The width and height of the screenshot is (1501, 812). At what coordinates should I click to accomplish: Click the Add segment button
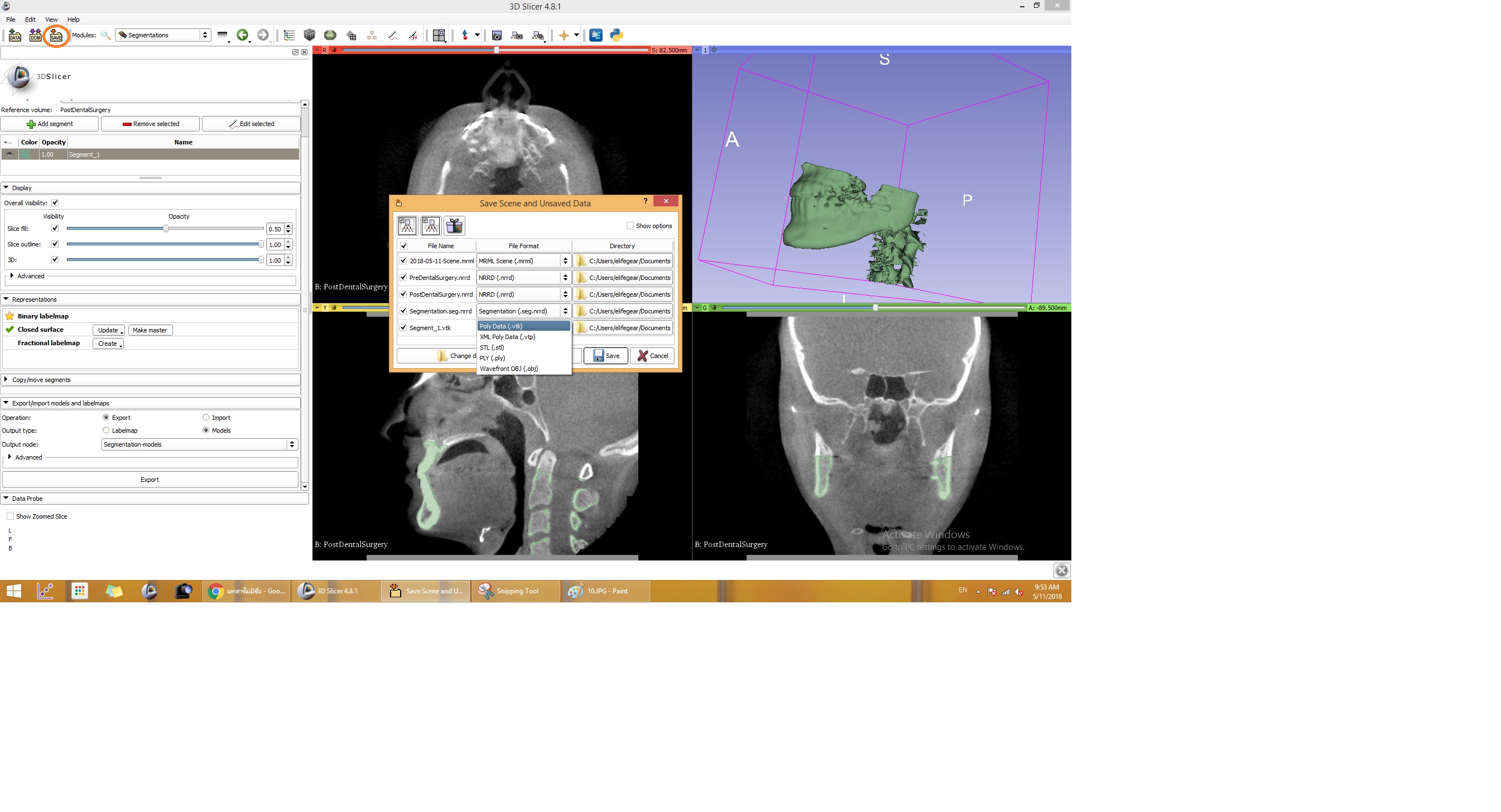(x=50, y=124)
